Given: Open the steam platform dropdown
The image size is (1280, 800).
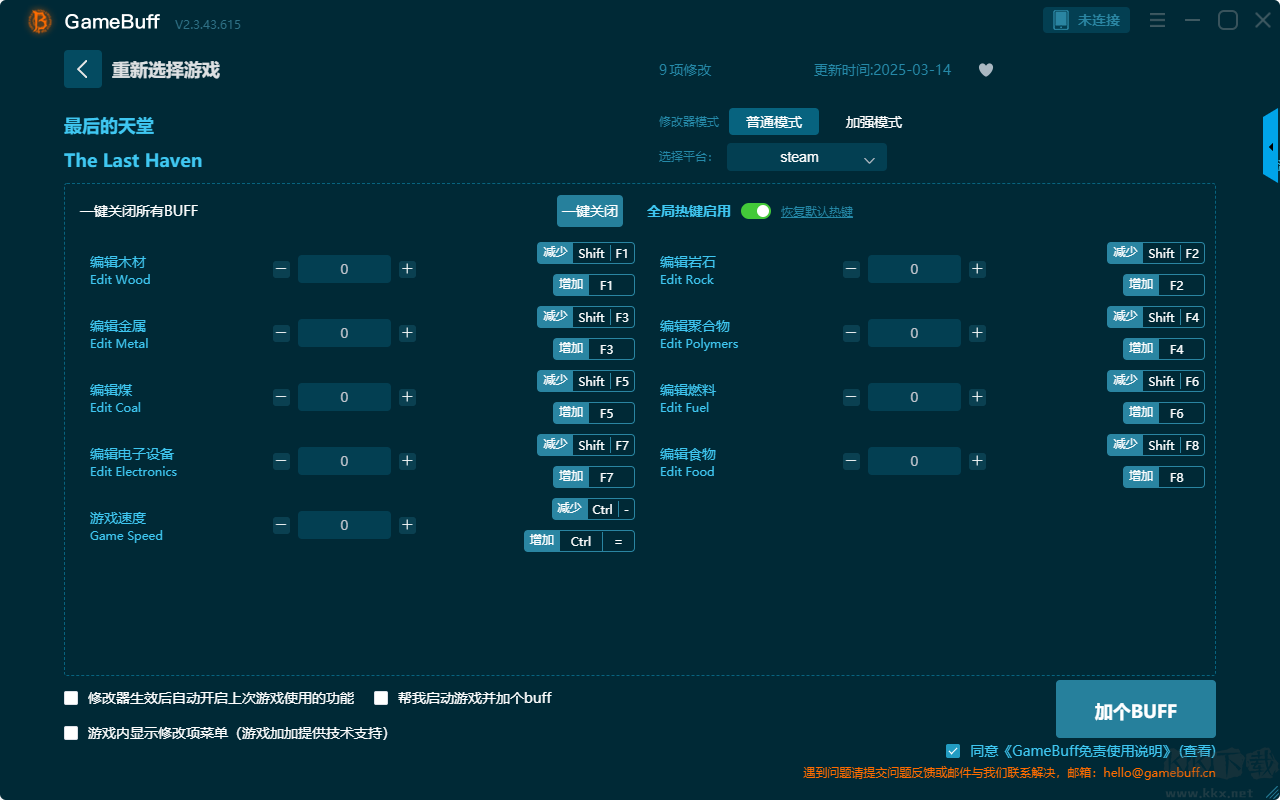Looking at the screenshot, I should pyautogui.click(x=807, y=157).
